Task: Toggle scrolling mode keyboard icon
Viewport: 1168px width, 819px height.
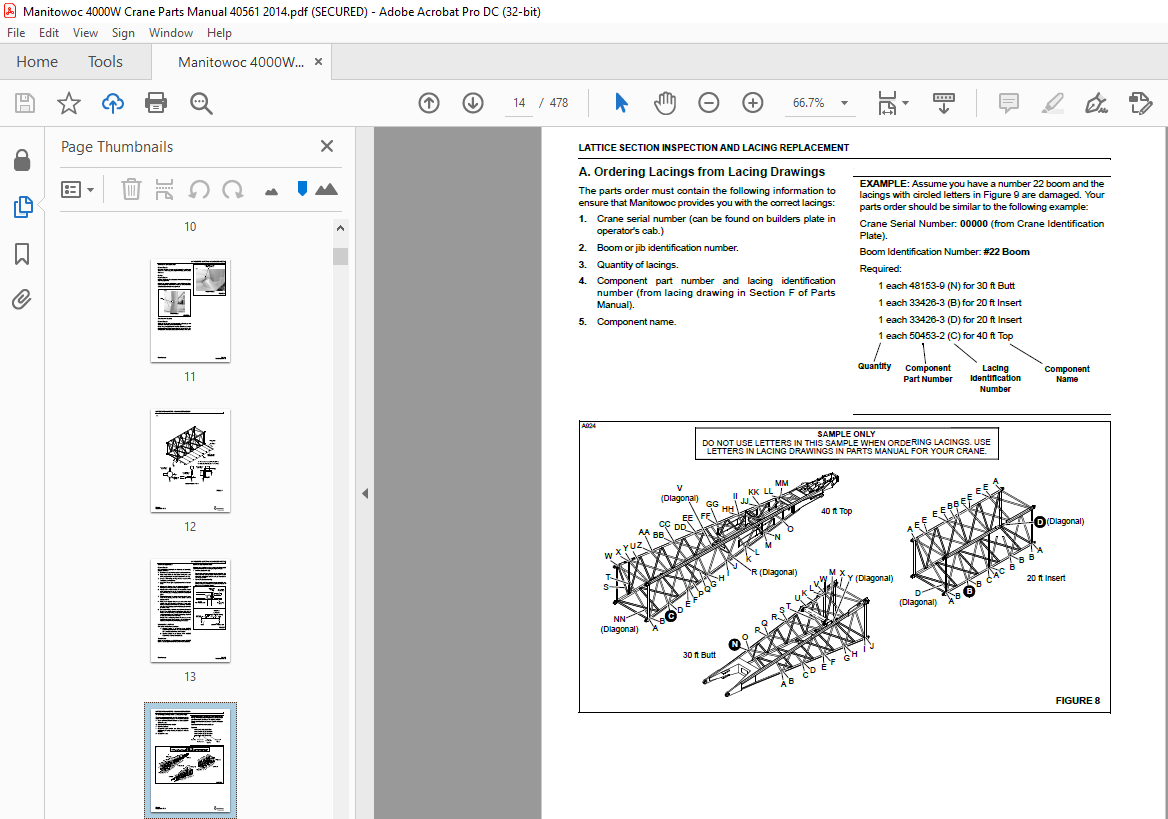Action: 944,103
